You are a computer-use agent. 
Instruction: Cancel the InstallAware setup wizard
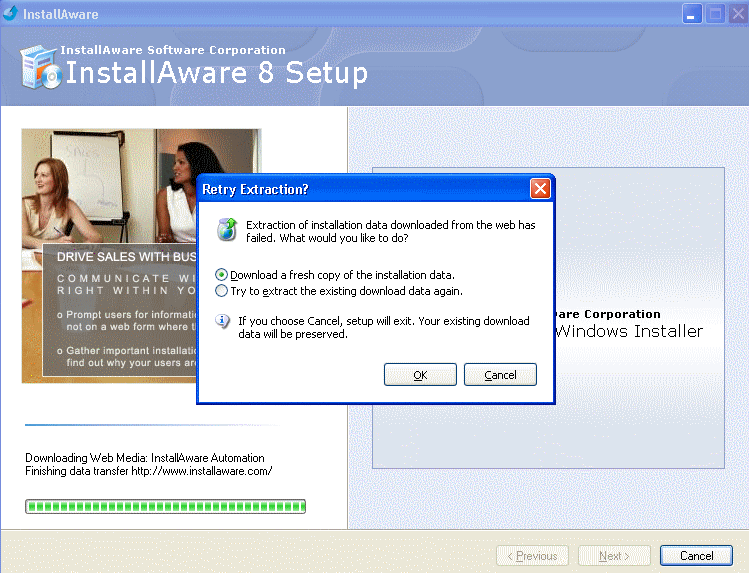696,556
